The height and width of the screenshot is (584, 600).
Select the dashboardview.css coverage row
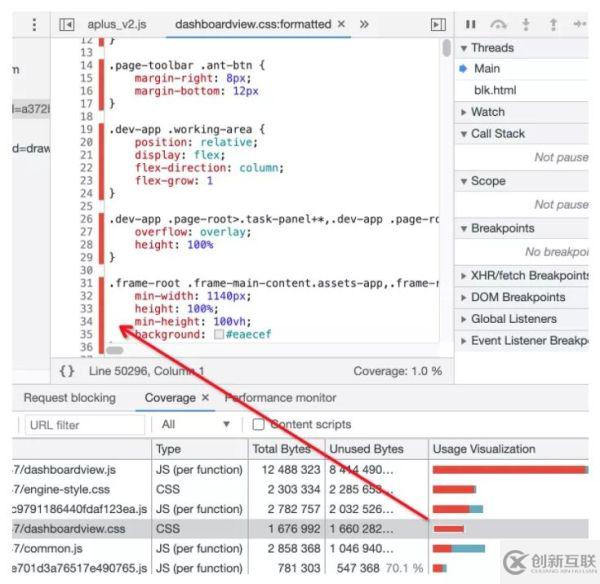[300, 529]
